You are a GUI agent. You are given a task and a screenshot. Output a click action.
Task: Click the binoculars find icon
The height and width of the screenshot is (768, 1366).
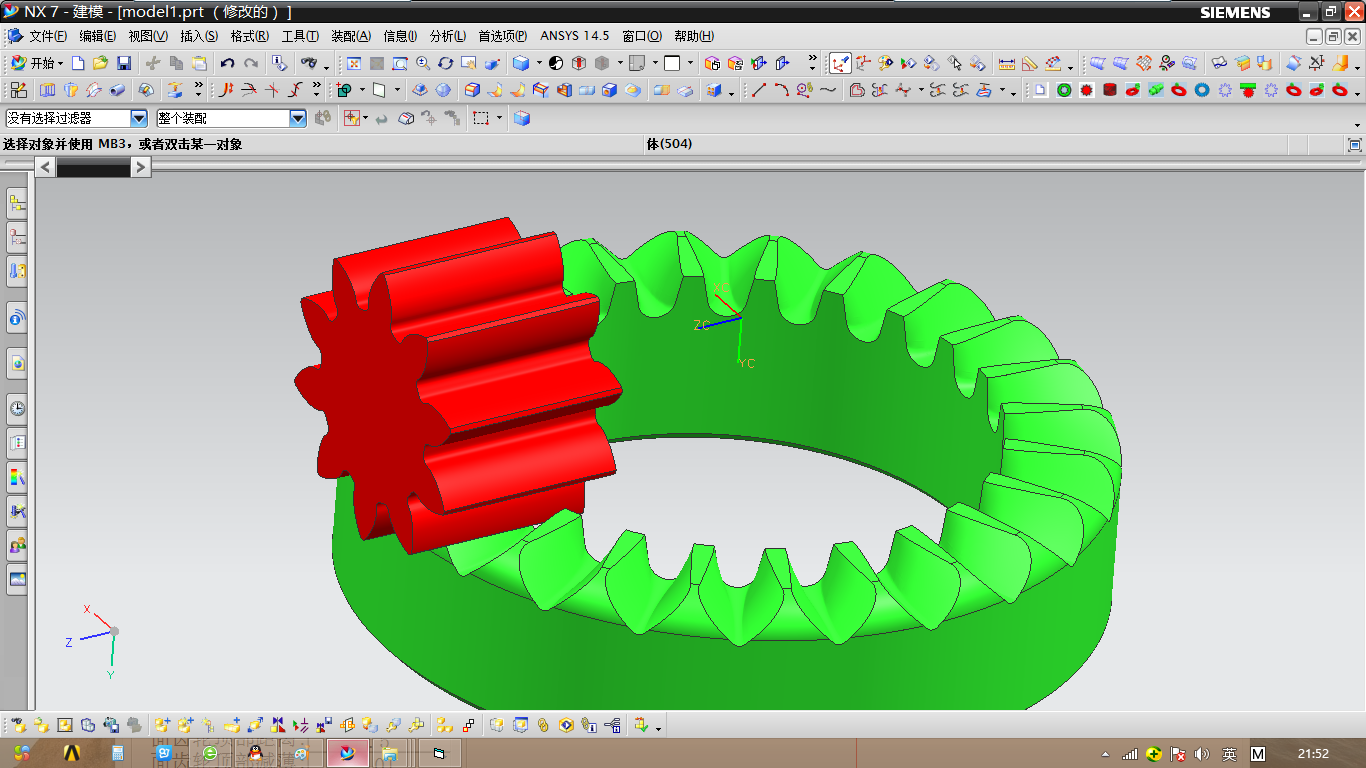click(x=309, y=63)
